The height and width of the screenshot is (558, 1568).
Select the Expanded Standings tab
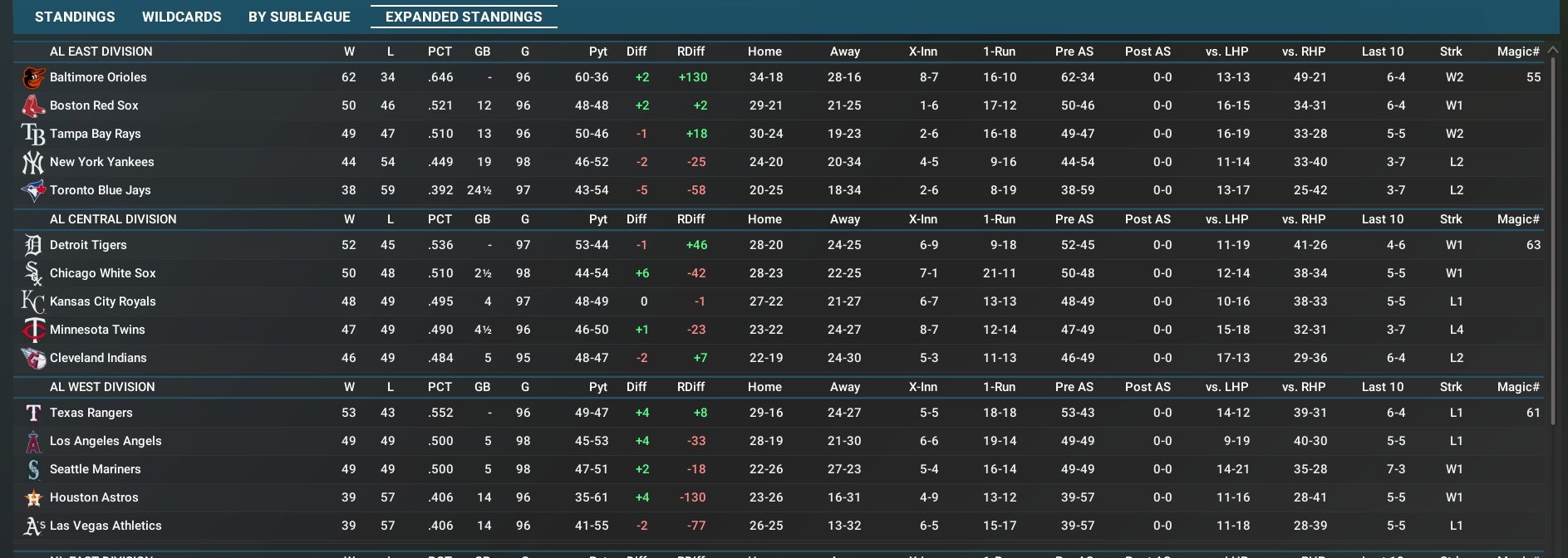[464, 17]
